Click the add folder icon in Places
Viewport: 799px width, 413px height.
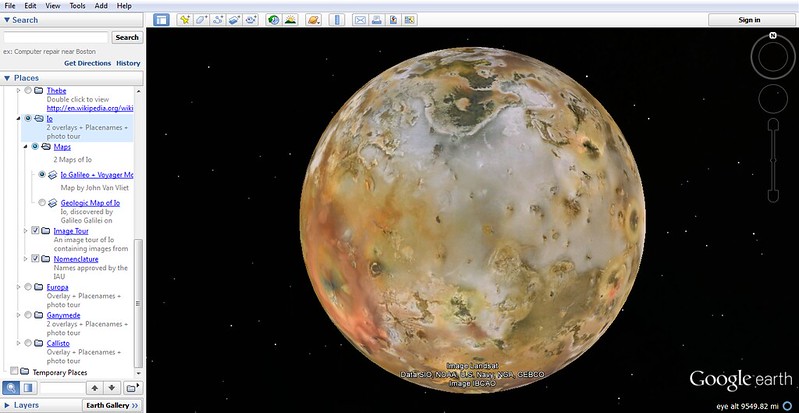point(132,388)
